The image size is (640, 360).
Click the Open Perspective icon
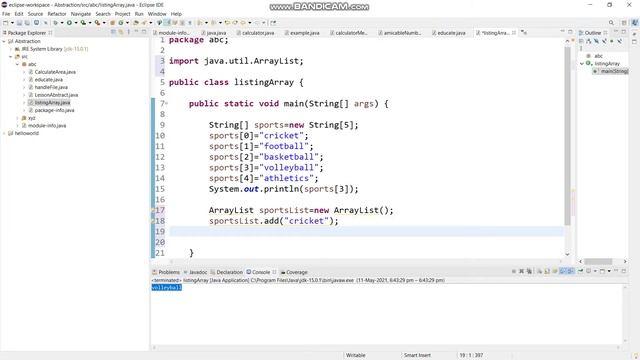pos(624,22)
